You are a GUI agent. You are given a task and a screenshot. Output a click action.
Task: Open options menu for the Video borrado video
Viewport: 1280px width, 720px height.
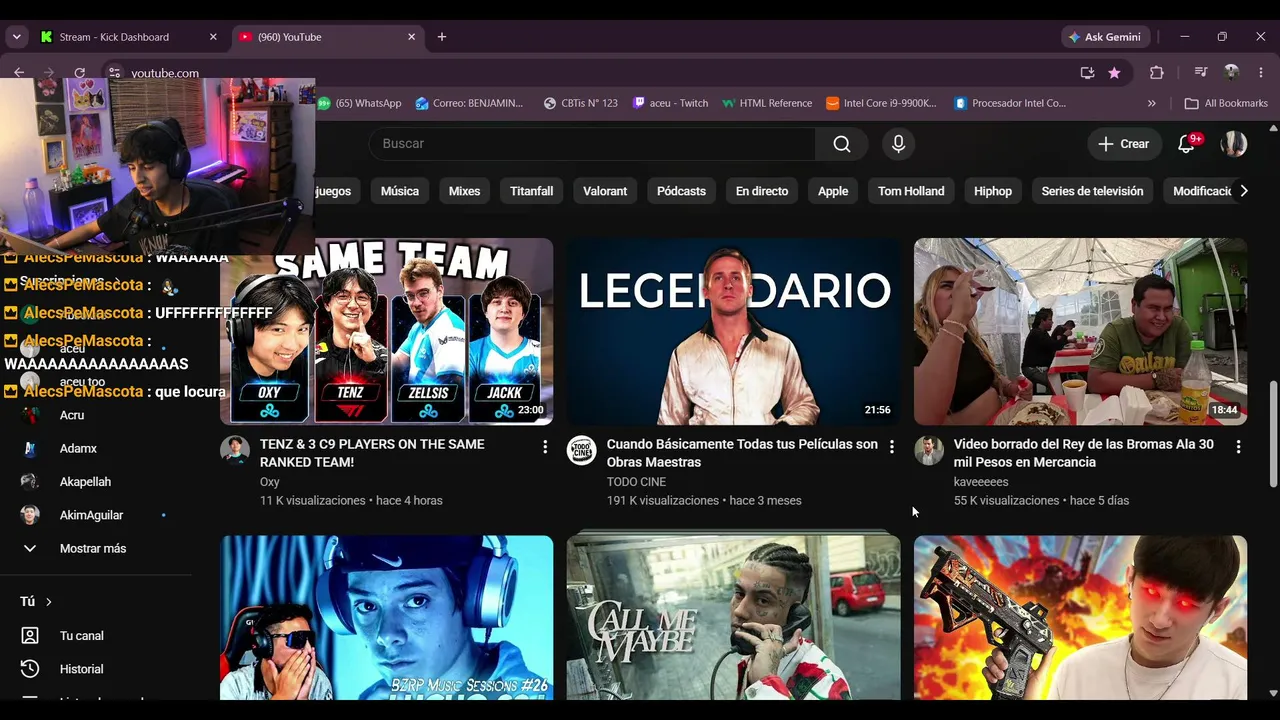[x=1239, y=447]
